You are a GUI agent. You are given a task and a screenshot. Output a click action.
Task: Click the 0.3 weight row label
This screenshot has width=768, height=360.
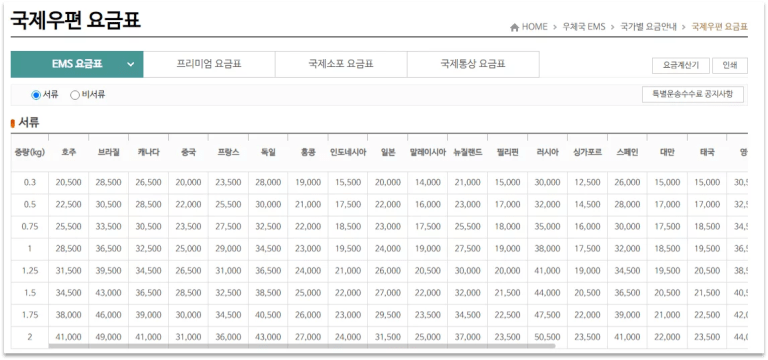click(29, 182)
